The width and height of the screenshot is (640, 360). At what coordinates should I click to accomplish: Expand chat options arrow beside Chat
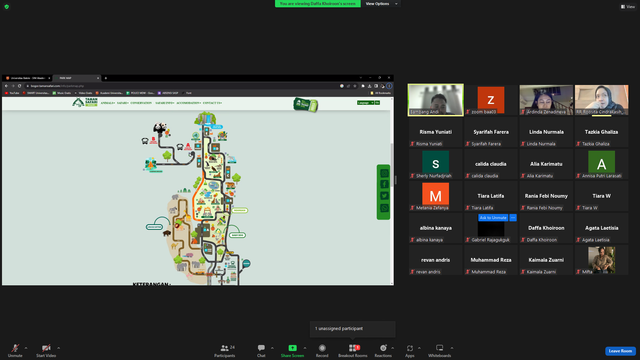[272, 348]
